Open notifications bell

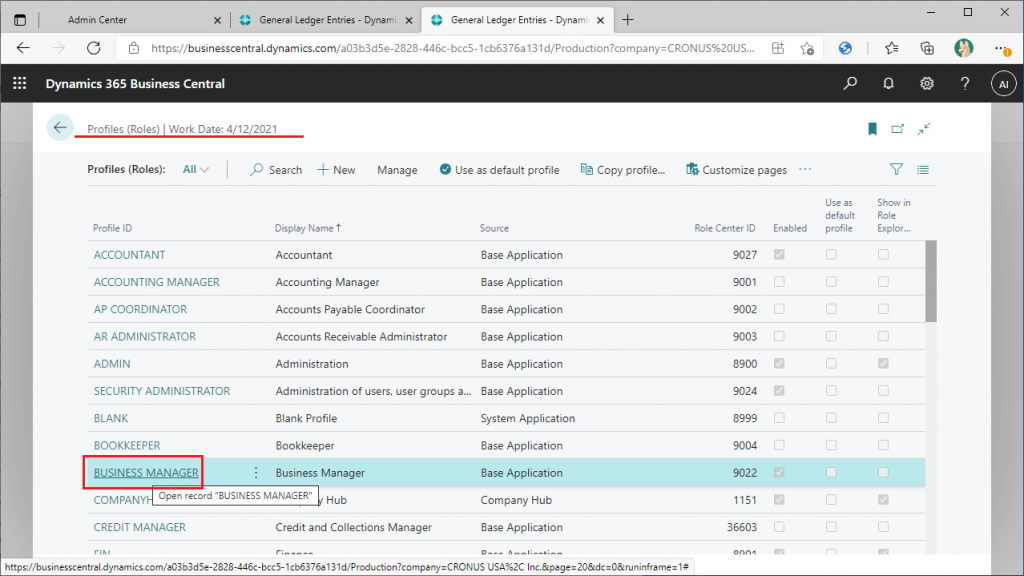click(x=888, y=84)
